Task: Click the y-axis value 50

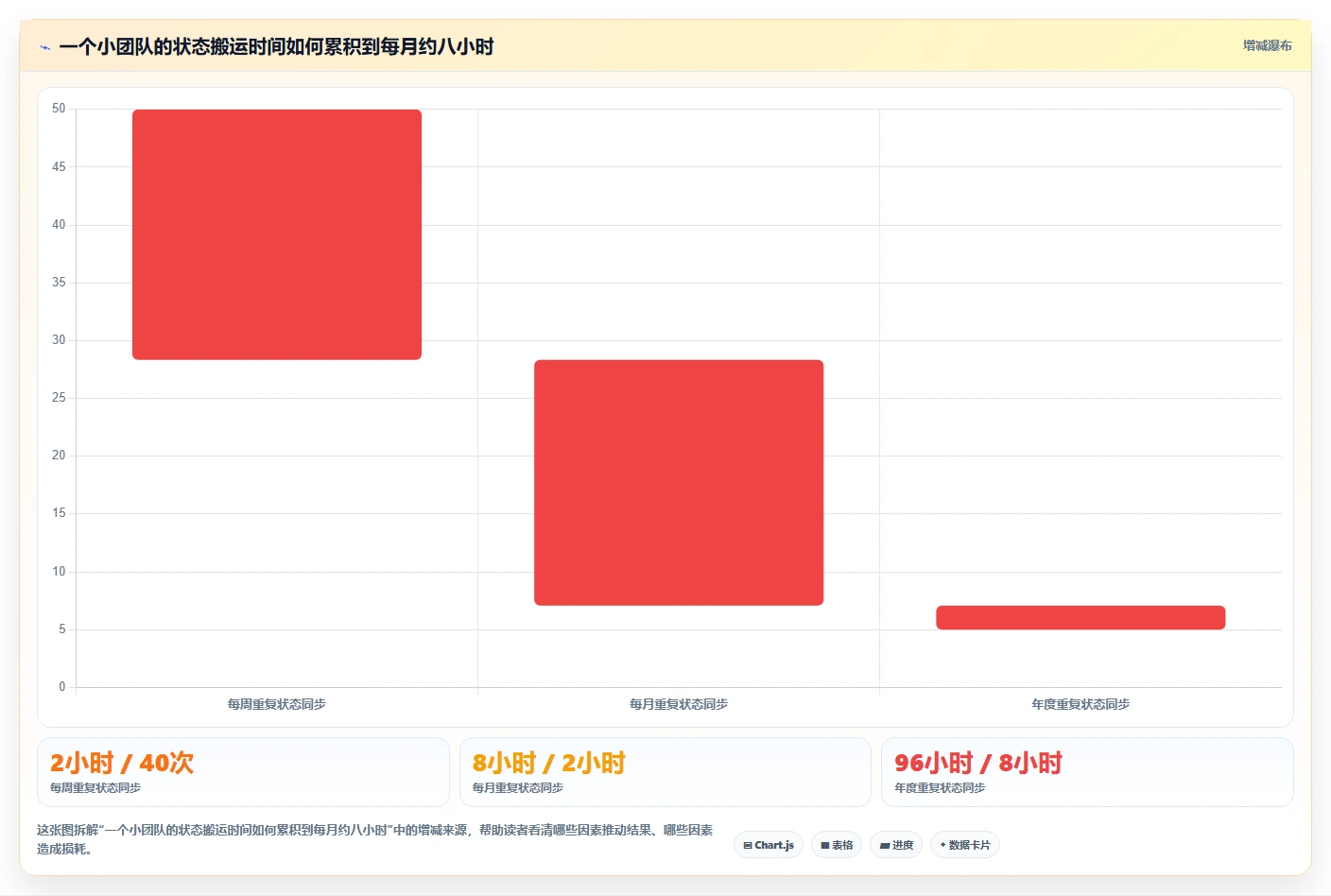Action: pos(59,109)
